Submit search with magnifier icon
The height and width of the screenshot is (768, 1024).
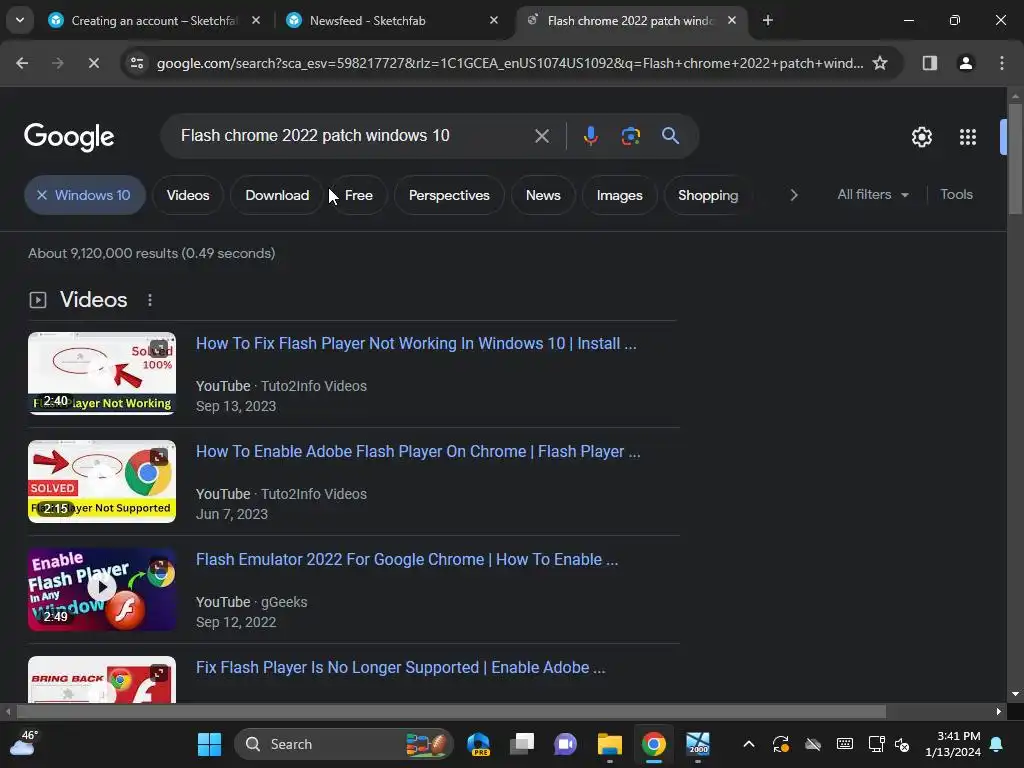pyautogui.click(x=671, y=136)
